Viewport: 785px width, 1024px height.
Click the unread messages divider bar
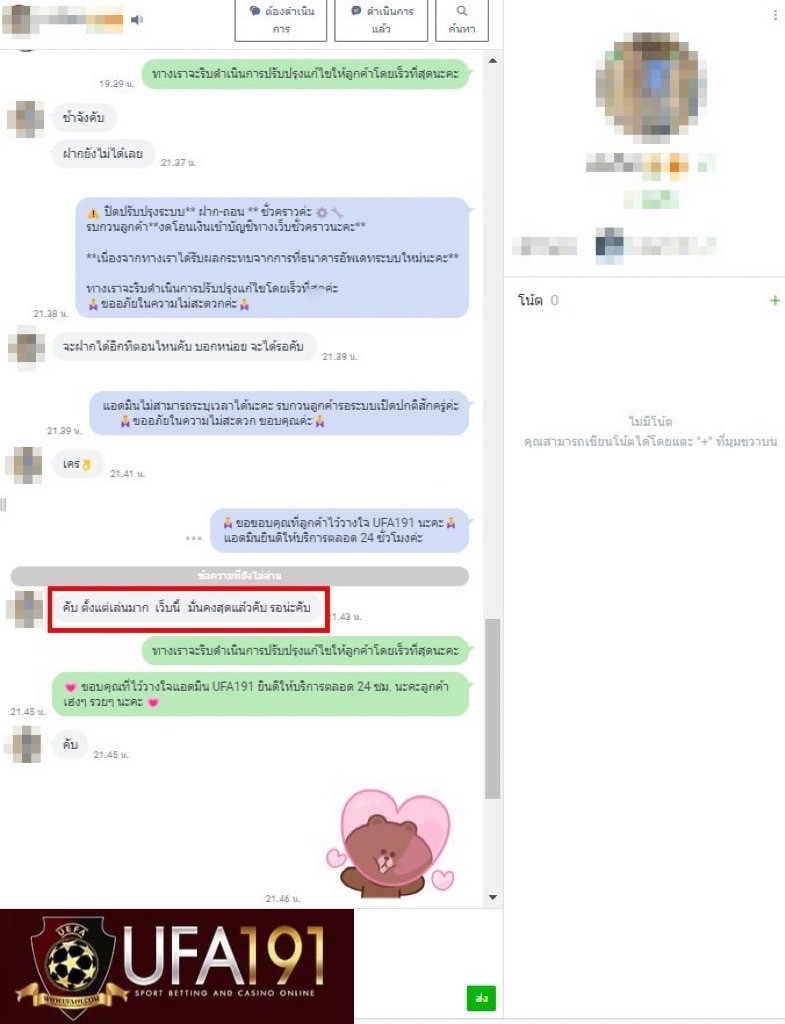(240, 575)
